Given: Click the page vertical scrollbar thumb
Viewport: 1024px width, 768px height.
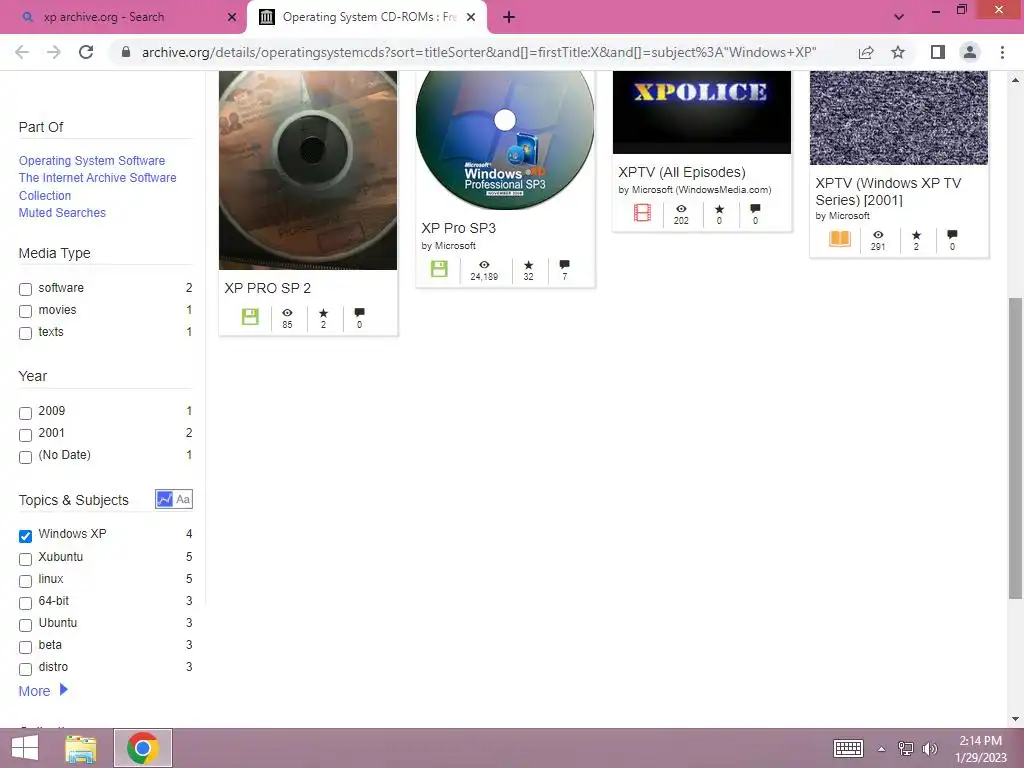Looking at the screenshot, I should 1015,447.
